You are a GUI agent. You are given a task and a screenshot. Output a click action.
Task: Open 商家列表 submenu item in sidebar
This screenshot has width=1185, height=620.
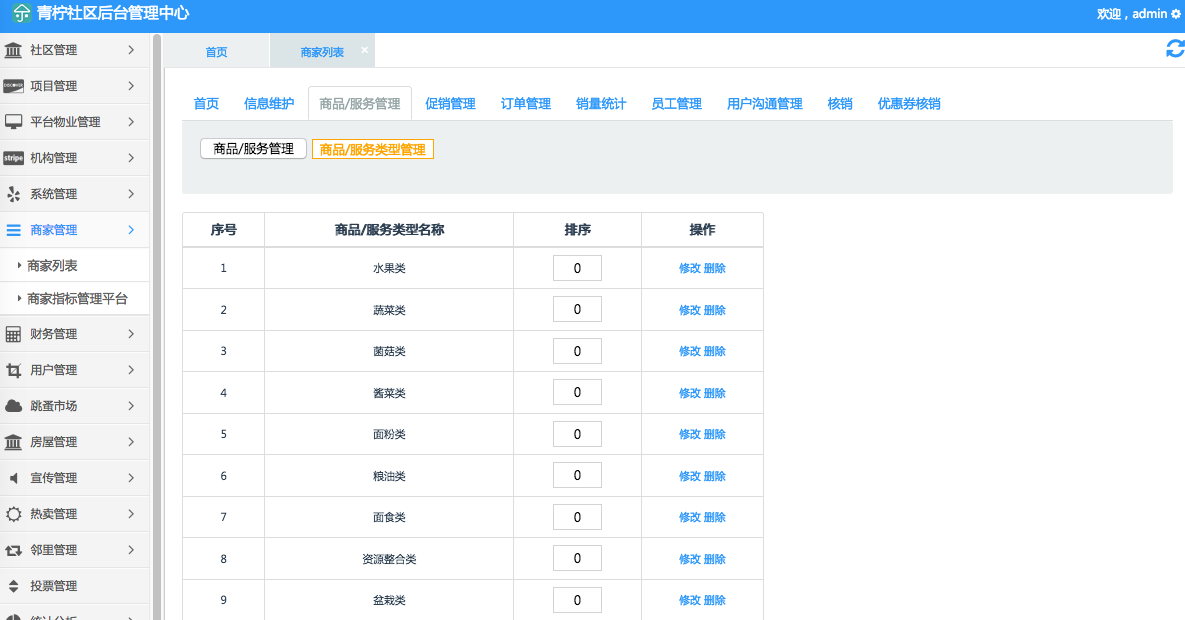[x=74, y=265]
